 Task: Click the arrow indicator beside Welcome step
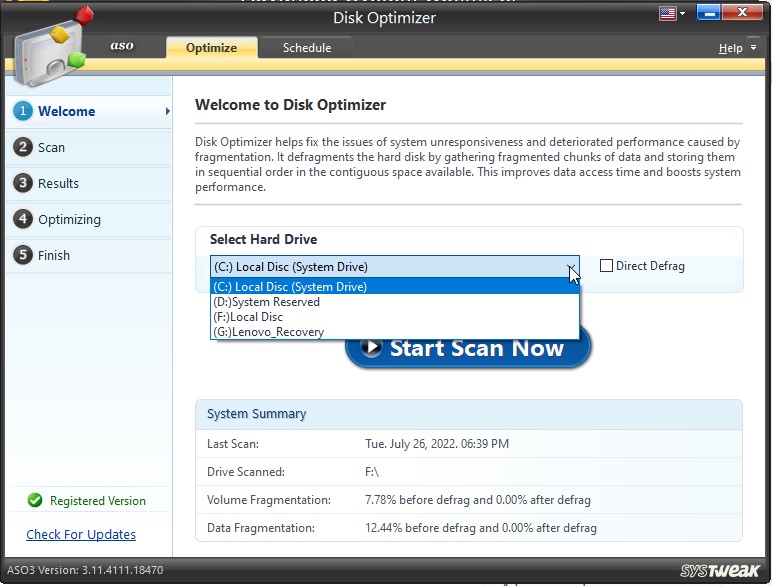(168, 111)
